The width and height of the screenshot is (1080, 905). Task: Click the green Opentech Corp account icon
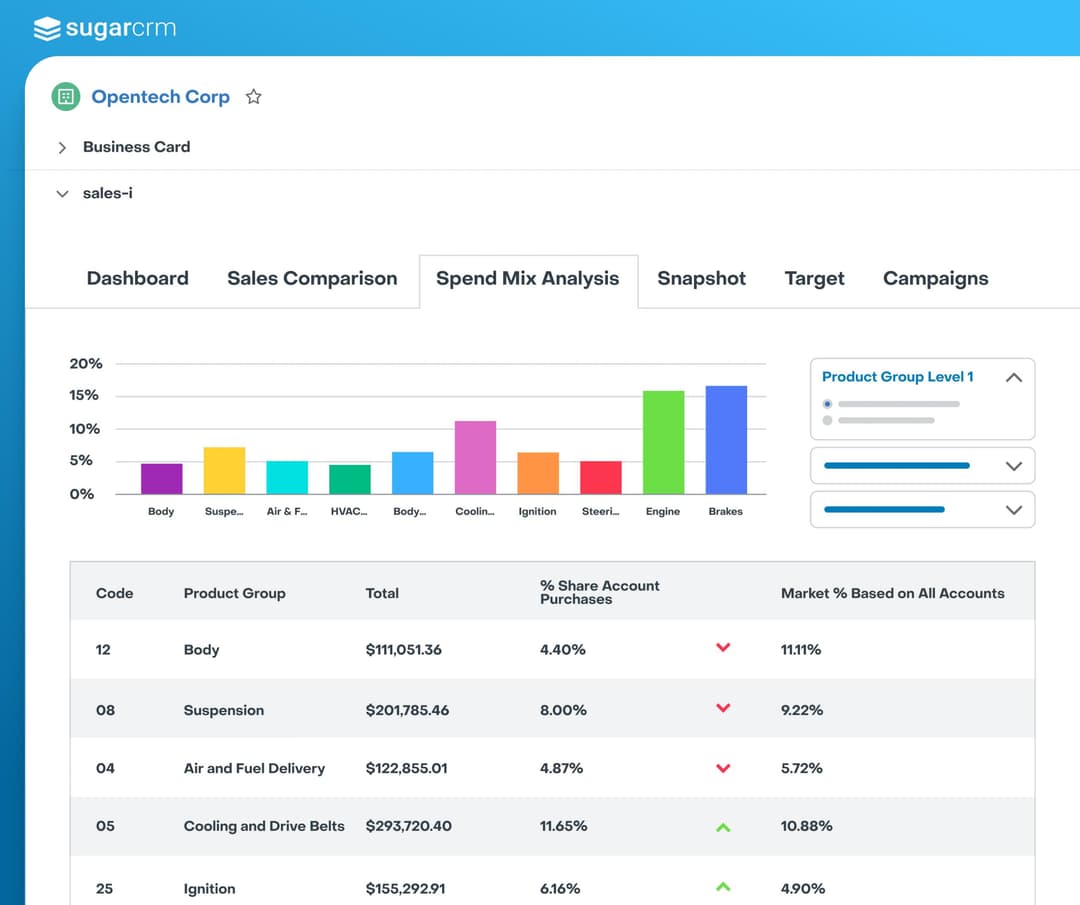65,97
